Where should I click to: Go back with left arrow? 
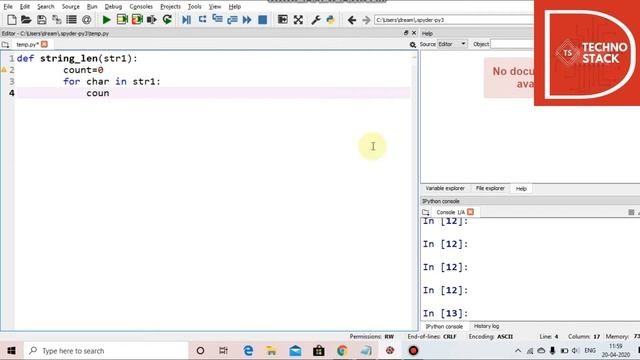pos(352,20)
